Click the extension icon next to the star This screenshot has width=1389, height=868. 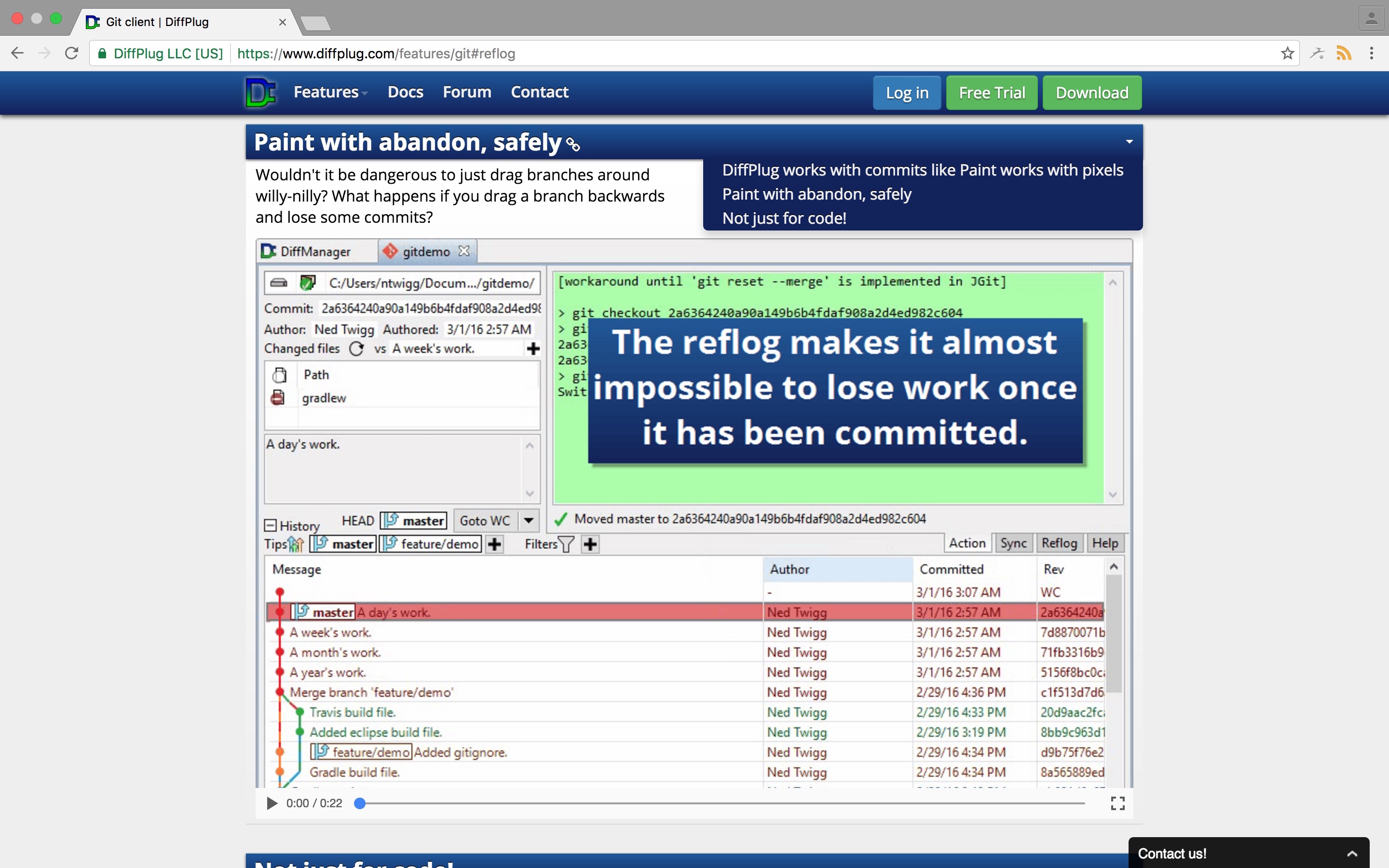click(x=1317, y=54)
